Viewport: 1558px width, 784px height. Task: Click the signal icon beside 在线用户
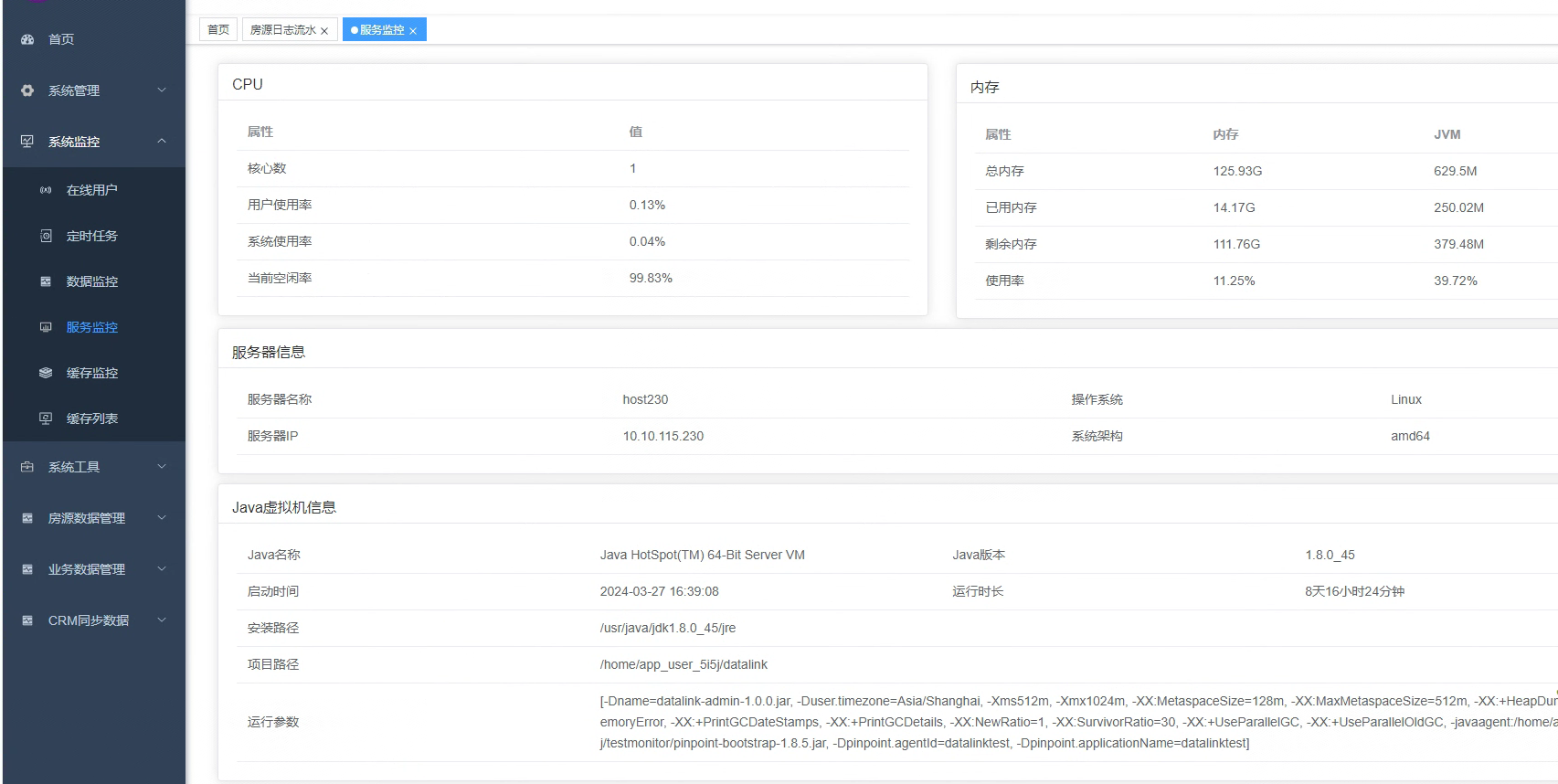click(46, 190)
